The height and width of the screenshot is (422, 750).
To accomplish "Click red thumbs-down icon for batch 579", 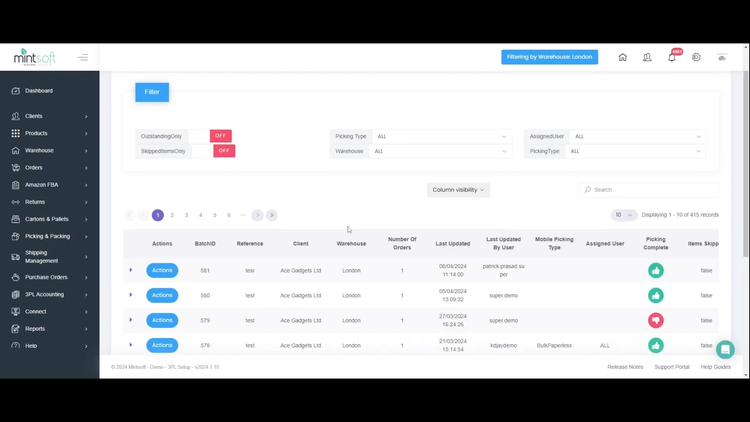I will (656, 320).
